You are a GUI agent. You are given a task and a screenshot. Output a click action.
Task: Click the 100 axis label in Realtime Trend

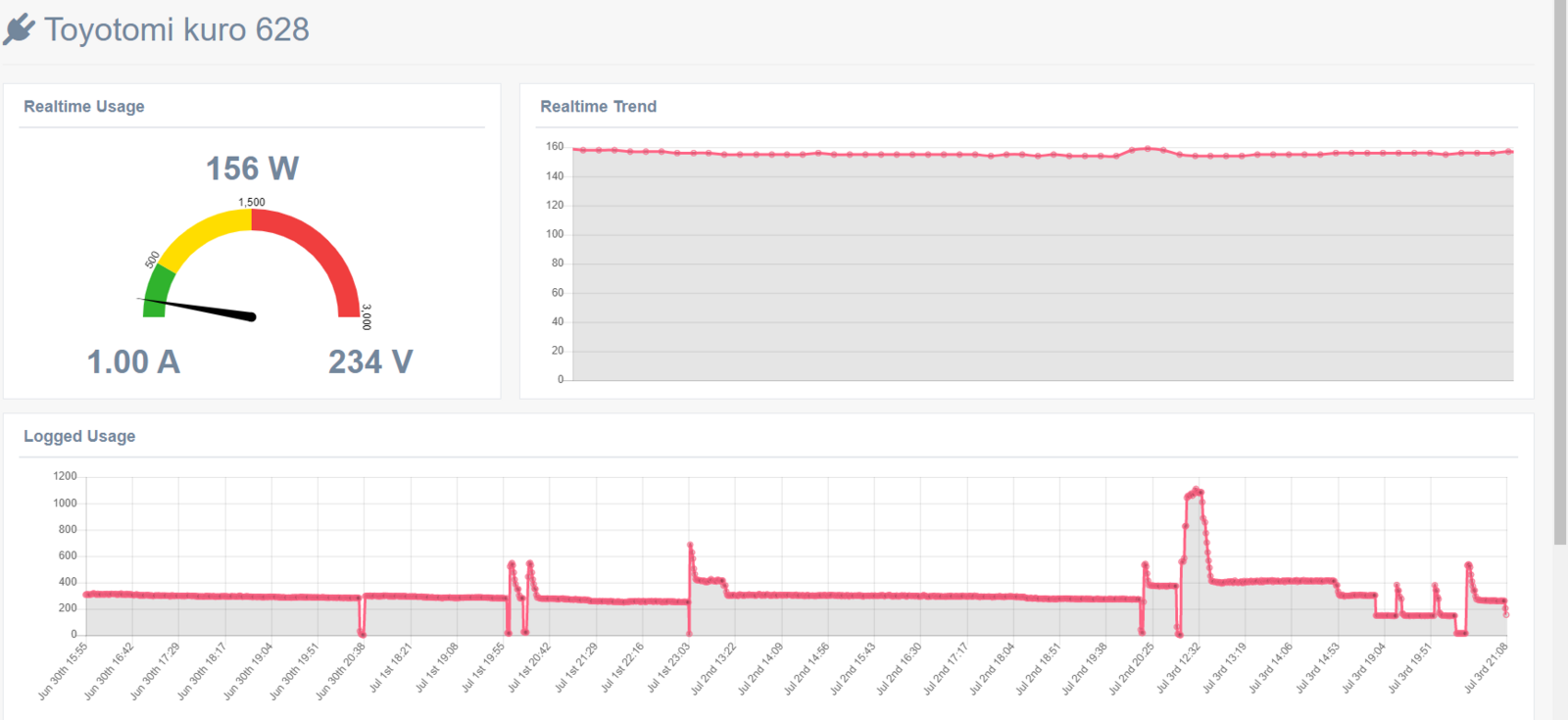(x=555, y=234)
